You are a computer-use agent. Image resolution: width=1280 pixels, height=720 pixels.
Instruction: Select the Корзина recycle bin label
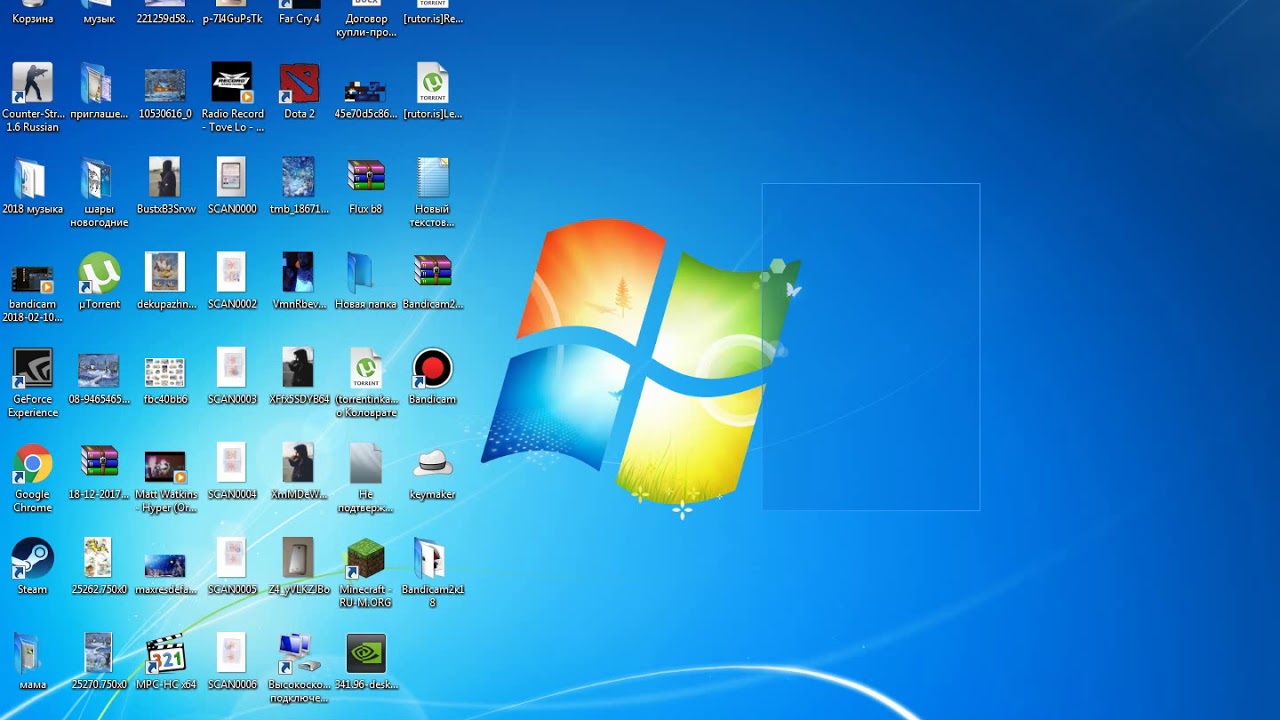(x=32, y=19)
